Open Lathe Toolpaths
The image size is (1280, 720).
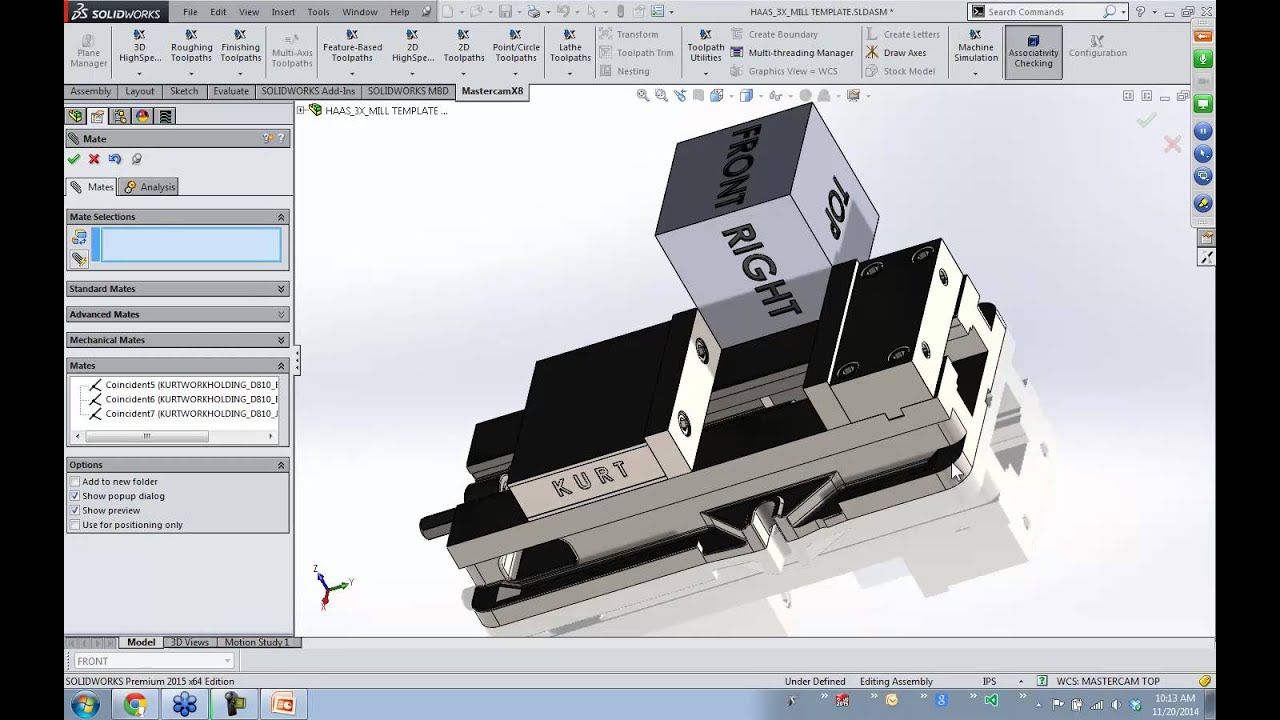click(x=570, y=52)
